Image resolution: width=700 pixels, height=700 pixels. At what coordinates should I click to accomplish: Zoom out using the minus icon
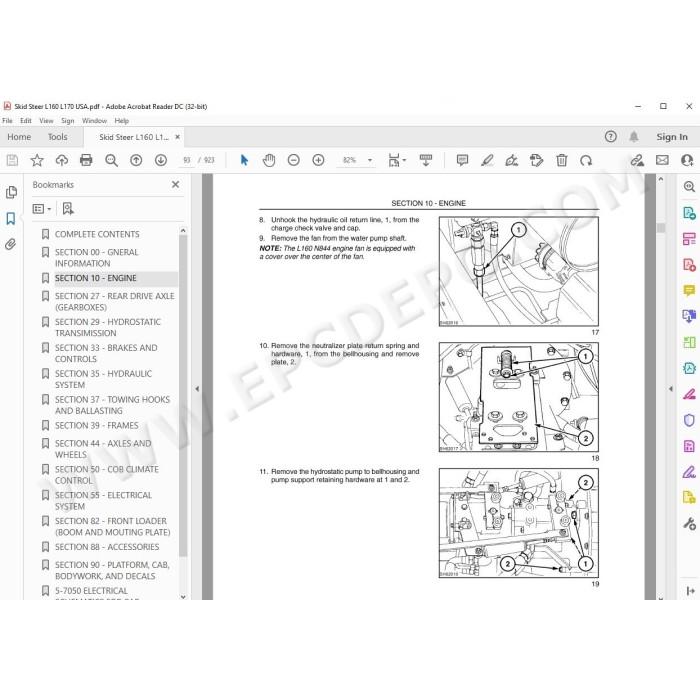[x=294, y=160]
